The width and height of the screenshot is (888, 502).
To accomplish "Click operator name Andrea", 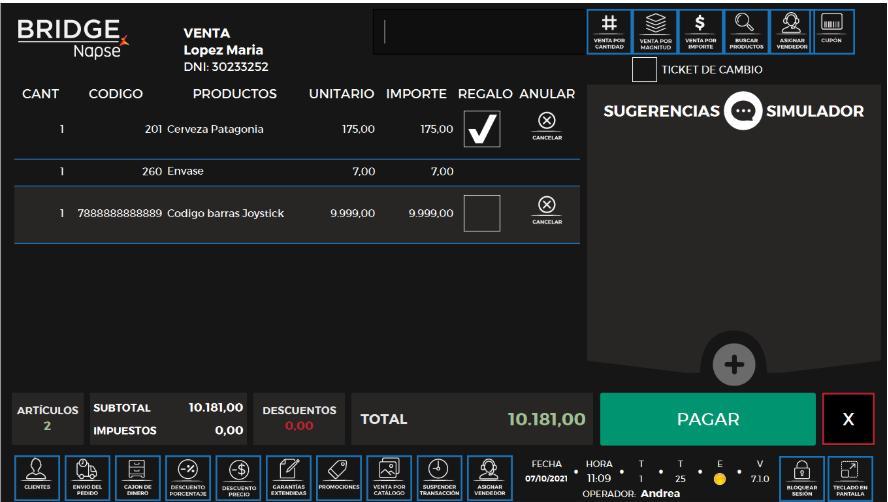I will [x=660, y=494].
